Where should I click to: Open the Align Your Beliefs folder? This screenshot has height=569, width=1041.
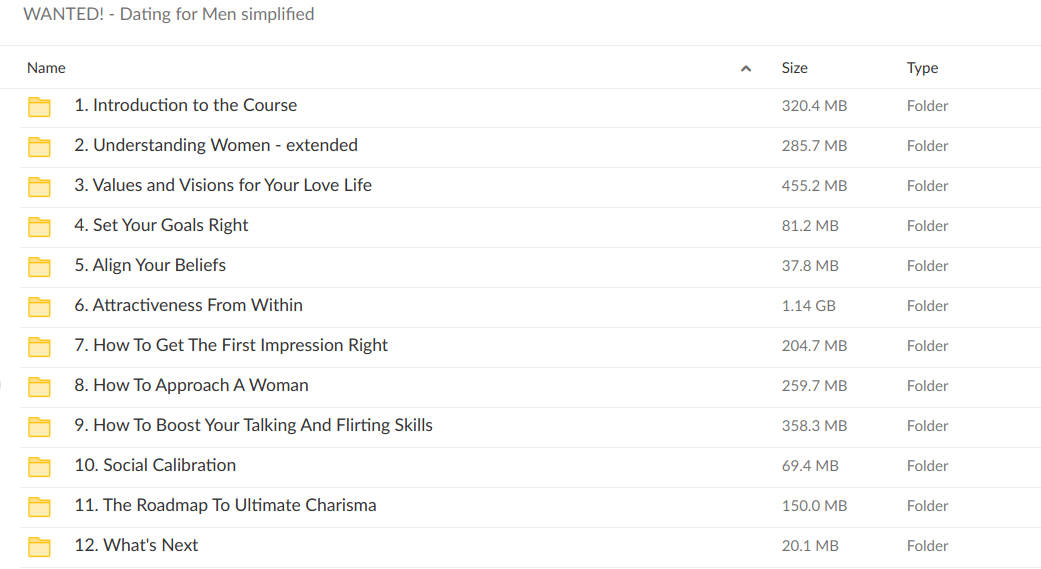pyautogui.click(x=149, y=265)
